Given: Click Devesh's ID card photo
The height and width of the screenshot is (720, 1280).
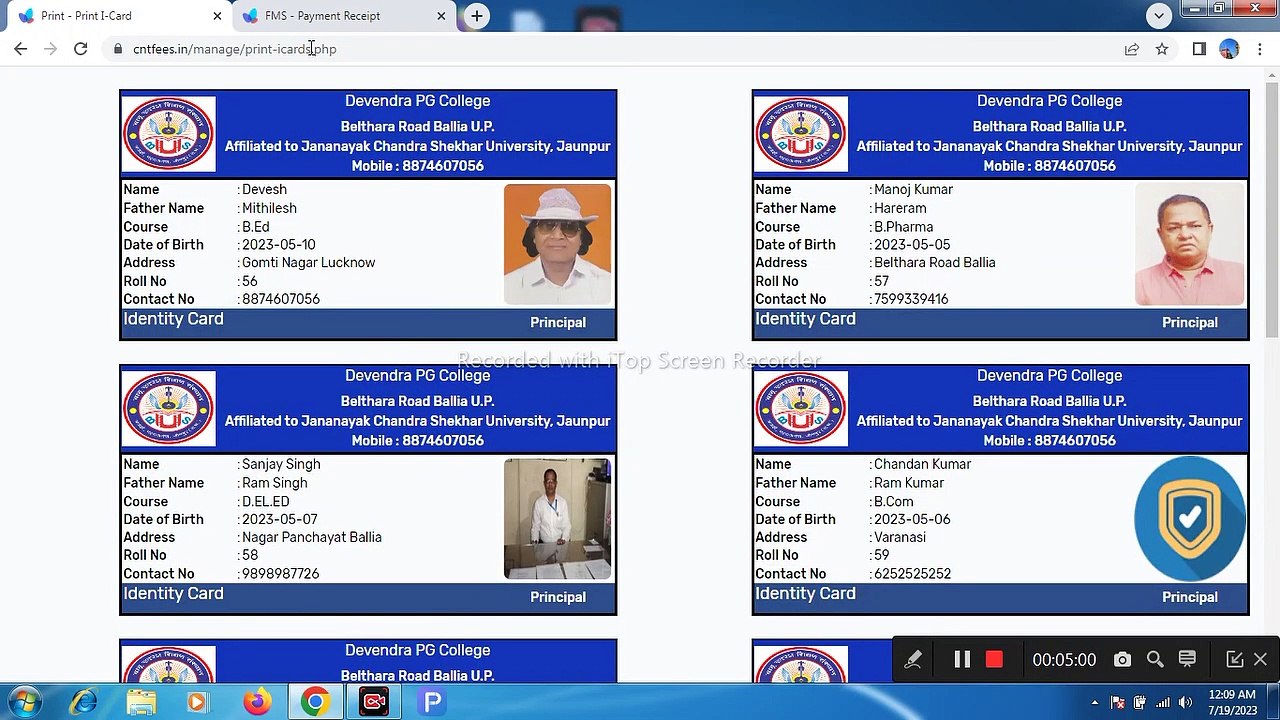Looking at the screenshot, I should click(x=557, y=244).
